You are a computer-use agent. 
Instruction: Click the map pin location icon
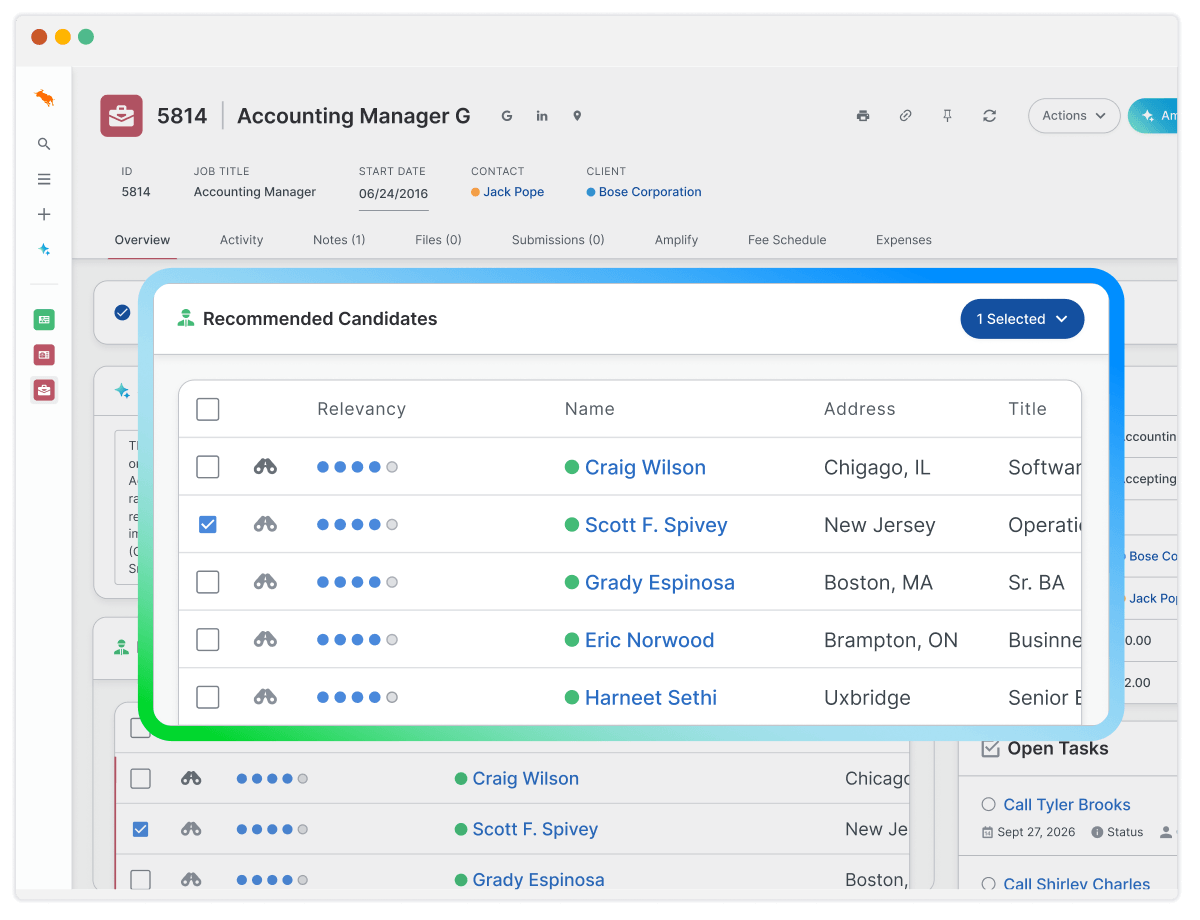[577, 116]
